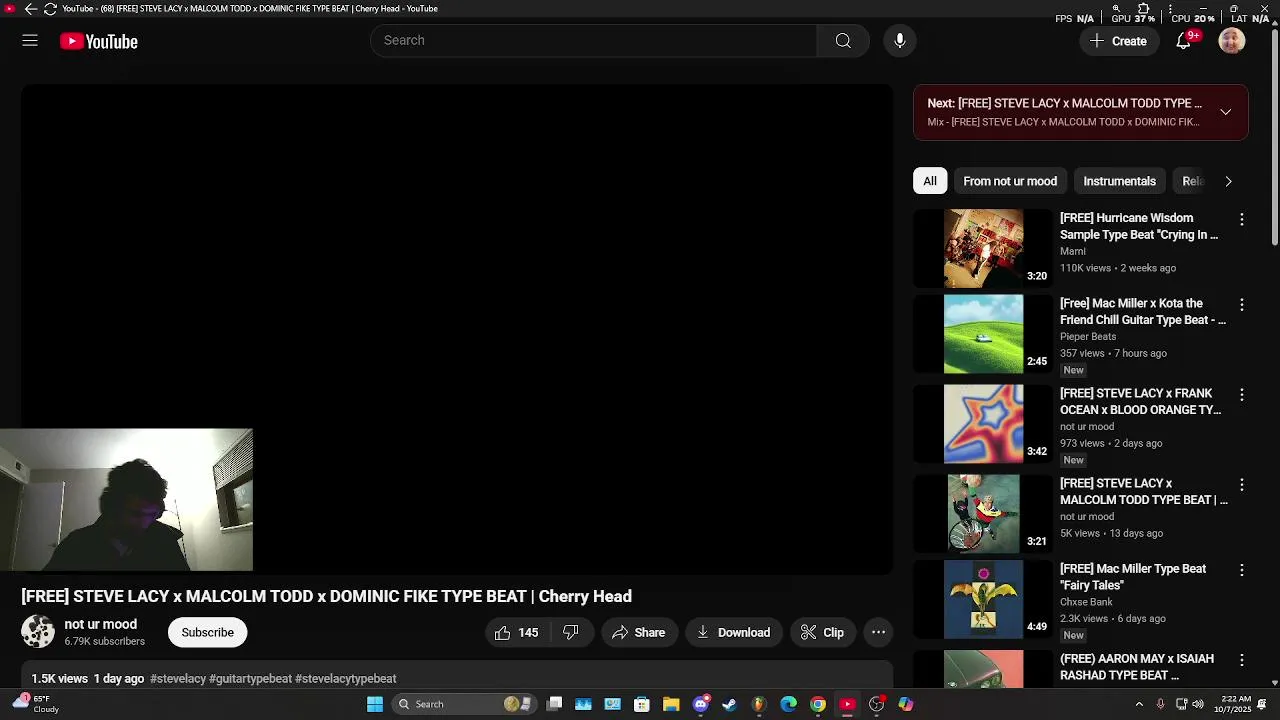
Task: Reload the page with refresh icon
Action: pyautogui.click(x=50, y=9)
